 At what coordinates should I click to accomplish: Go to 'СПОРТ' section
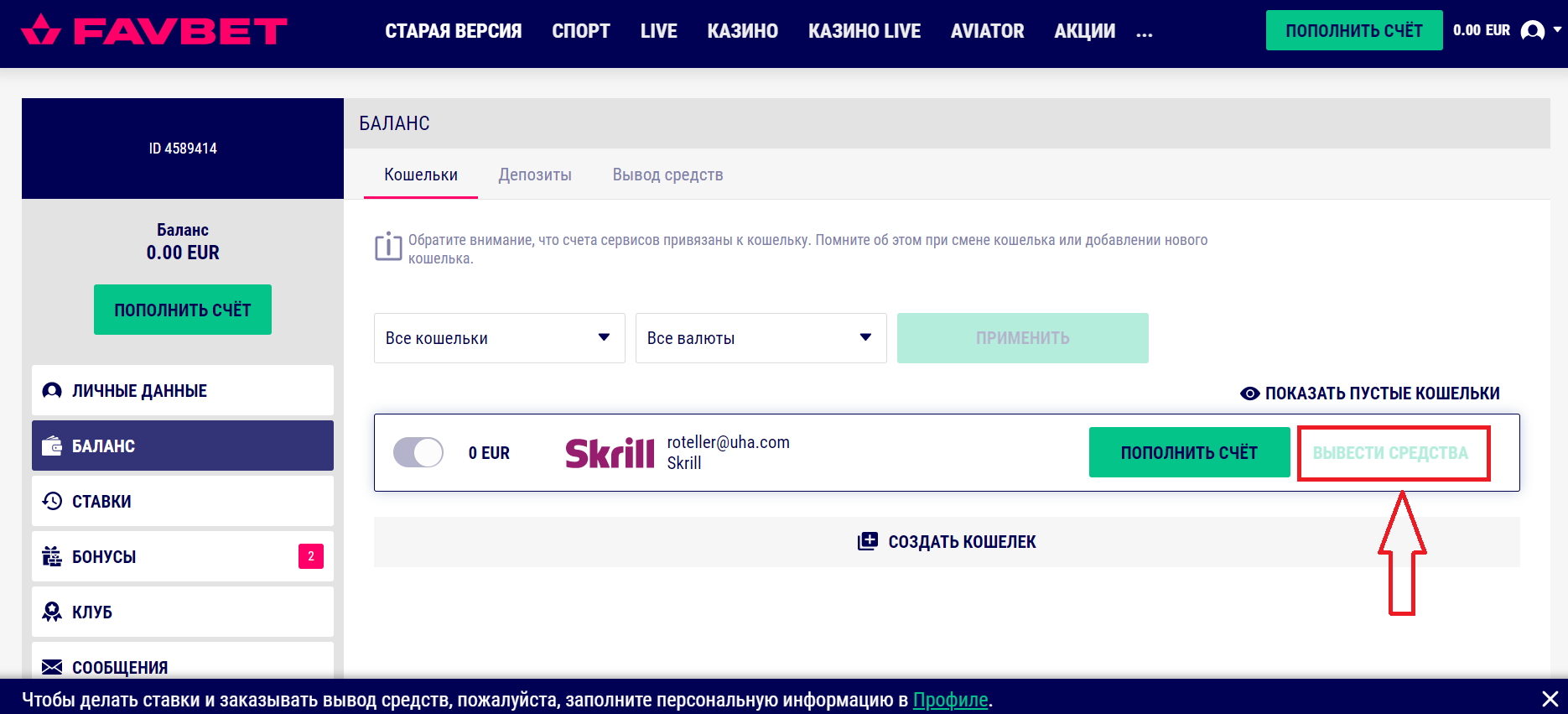pos(581,31)
